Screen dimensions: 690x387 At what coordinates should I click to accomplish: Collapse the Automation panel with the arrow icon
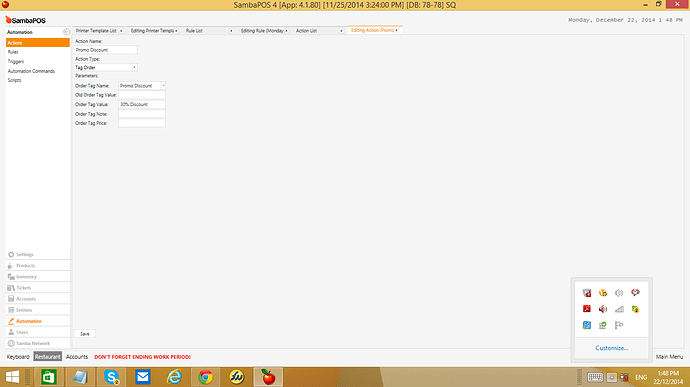(x=66, y=32)
